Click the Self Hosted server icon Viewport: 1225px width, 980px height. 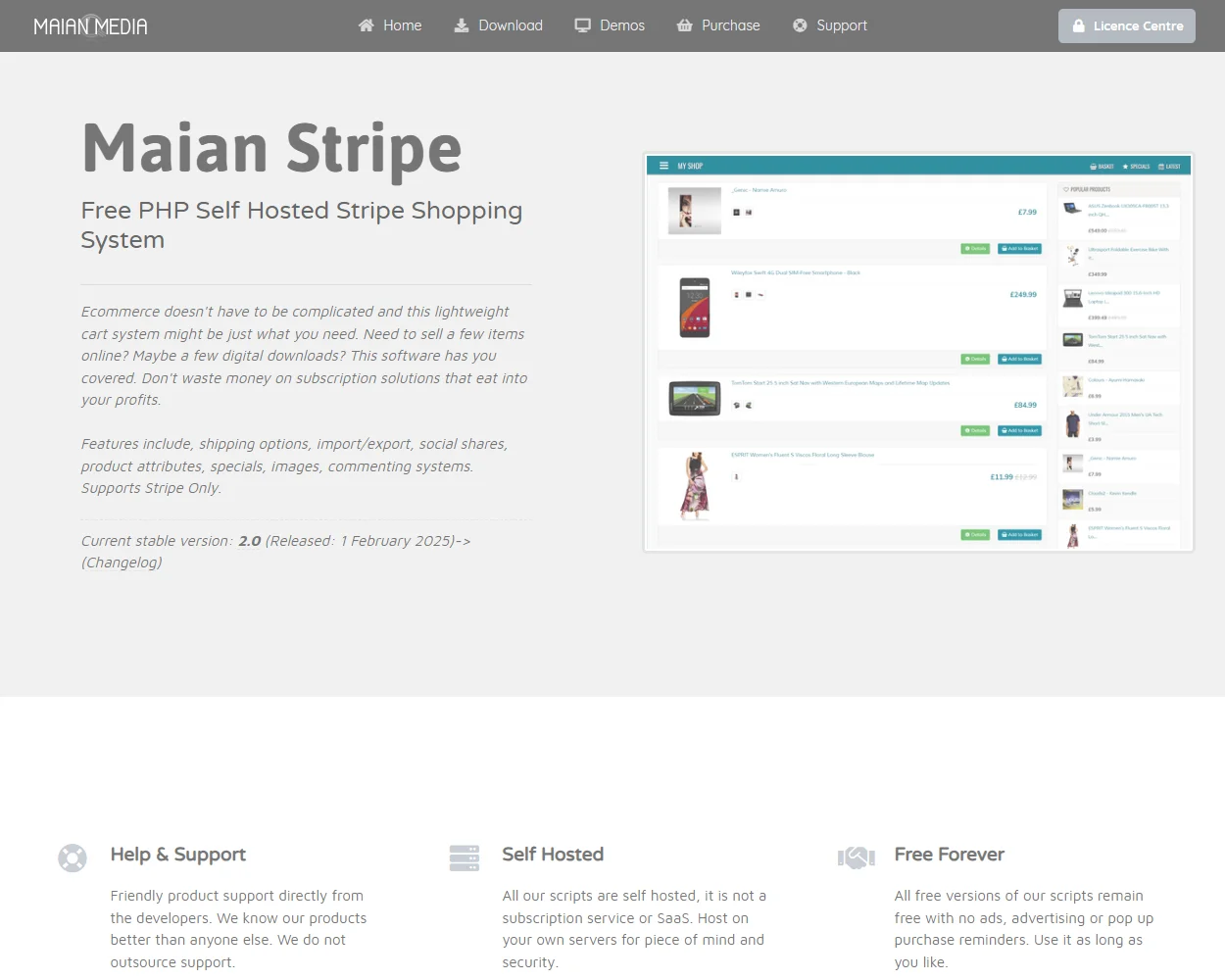(465, 857)
